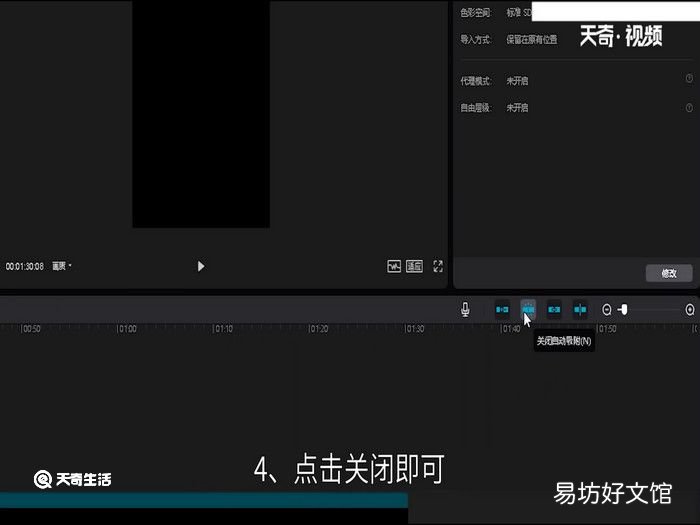Click the 保留在原有位置 import method text
The width and height of the screenshot is (700, 525).
(532, 40)
